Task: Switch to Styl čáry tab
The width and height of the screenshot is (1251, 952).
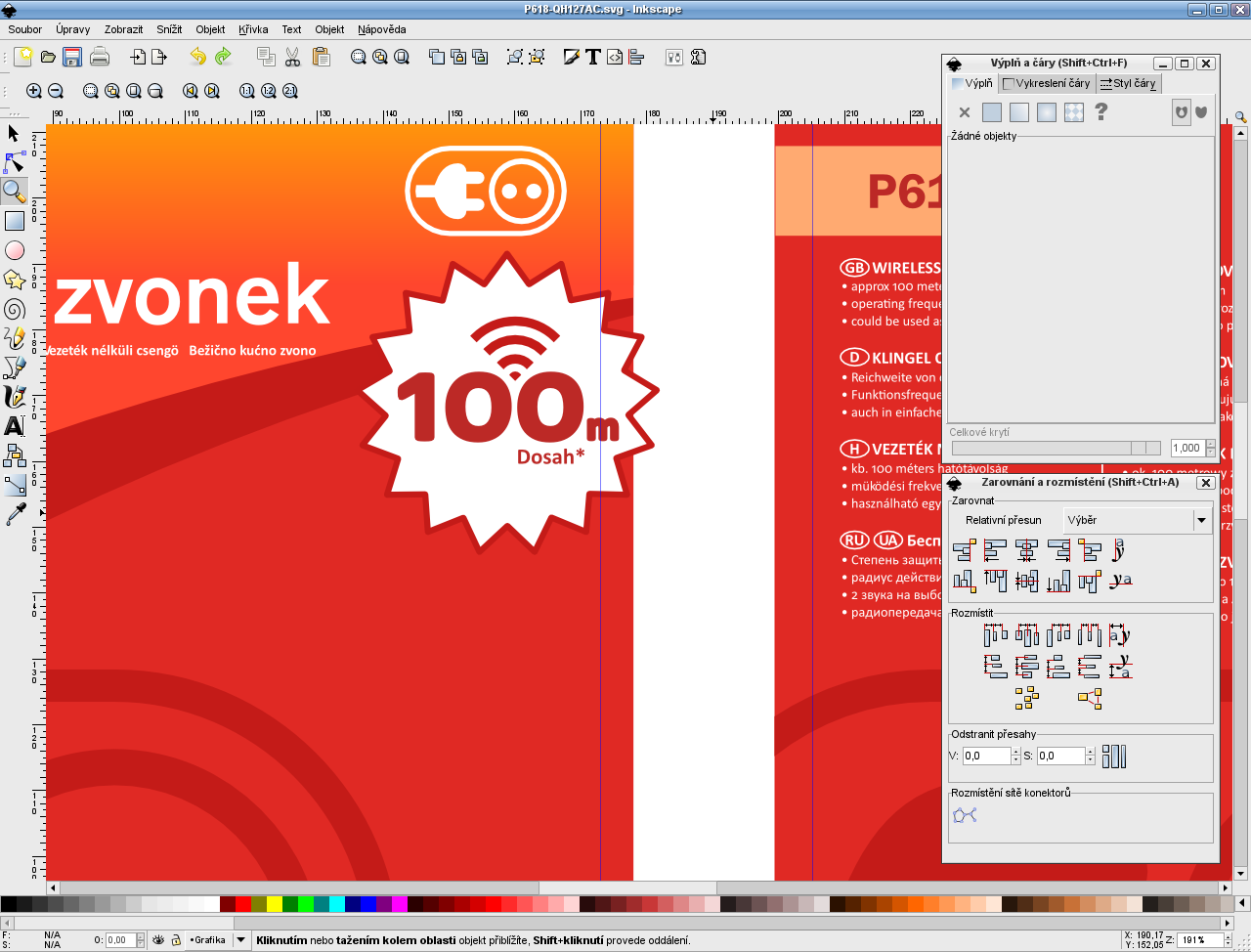Action: coord(1128,83)
